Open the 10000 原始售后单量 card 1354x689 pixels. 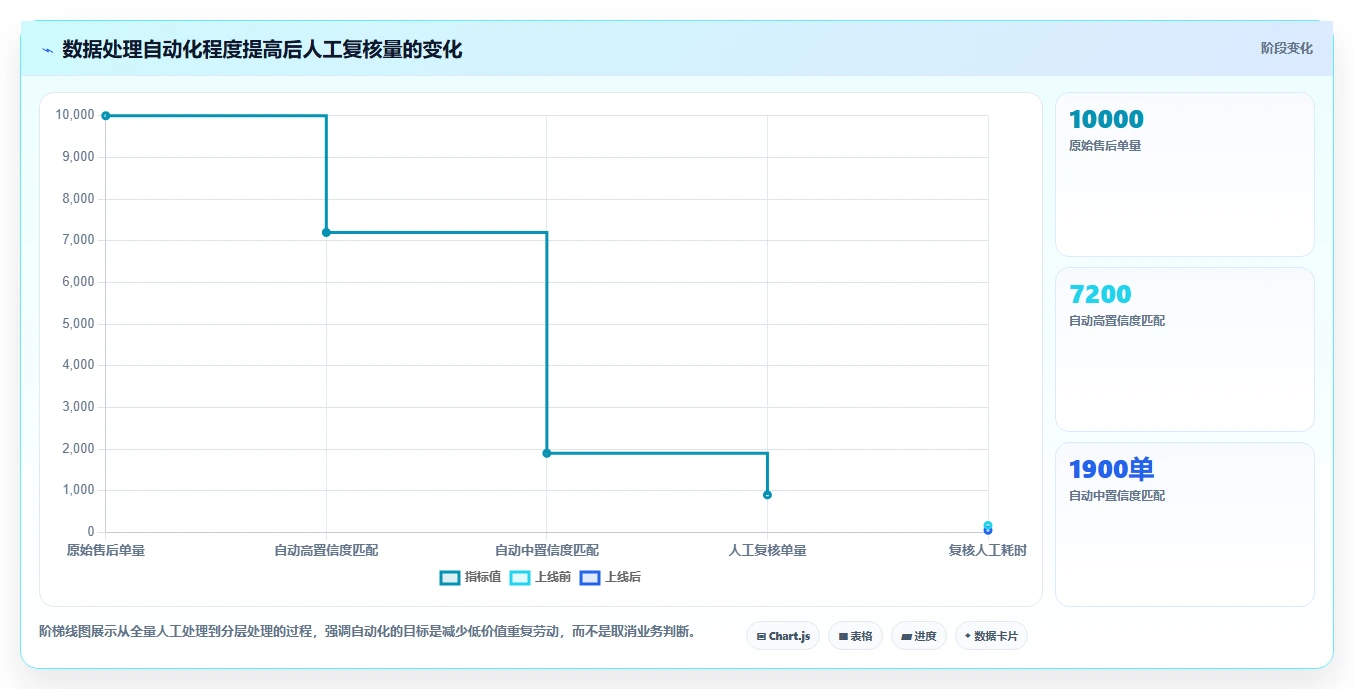[x=1184, y=175]
